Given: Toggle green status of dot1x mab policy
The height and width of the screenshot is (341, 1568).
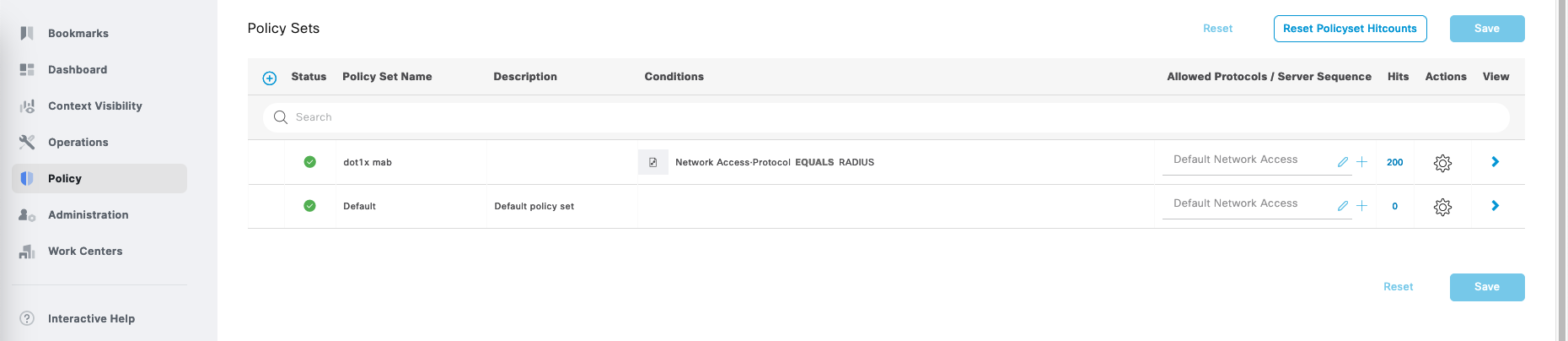Looking at the screenshot, I should point(309,162).
